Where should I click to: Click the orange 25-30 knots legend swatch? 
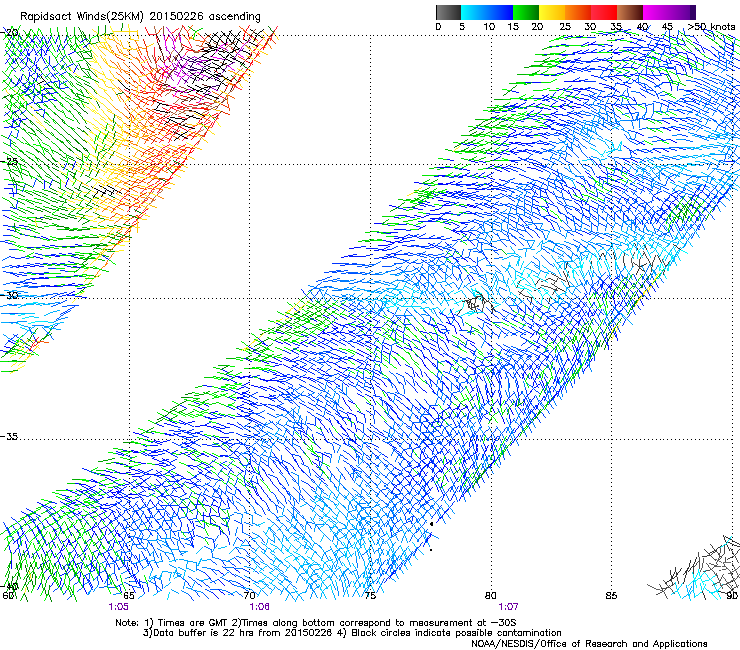pyautogui.click(x=578, y=12)
